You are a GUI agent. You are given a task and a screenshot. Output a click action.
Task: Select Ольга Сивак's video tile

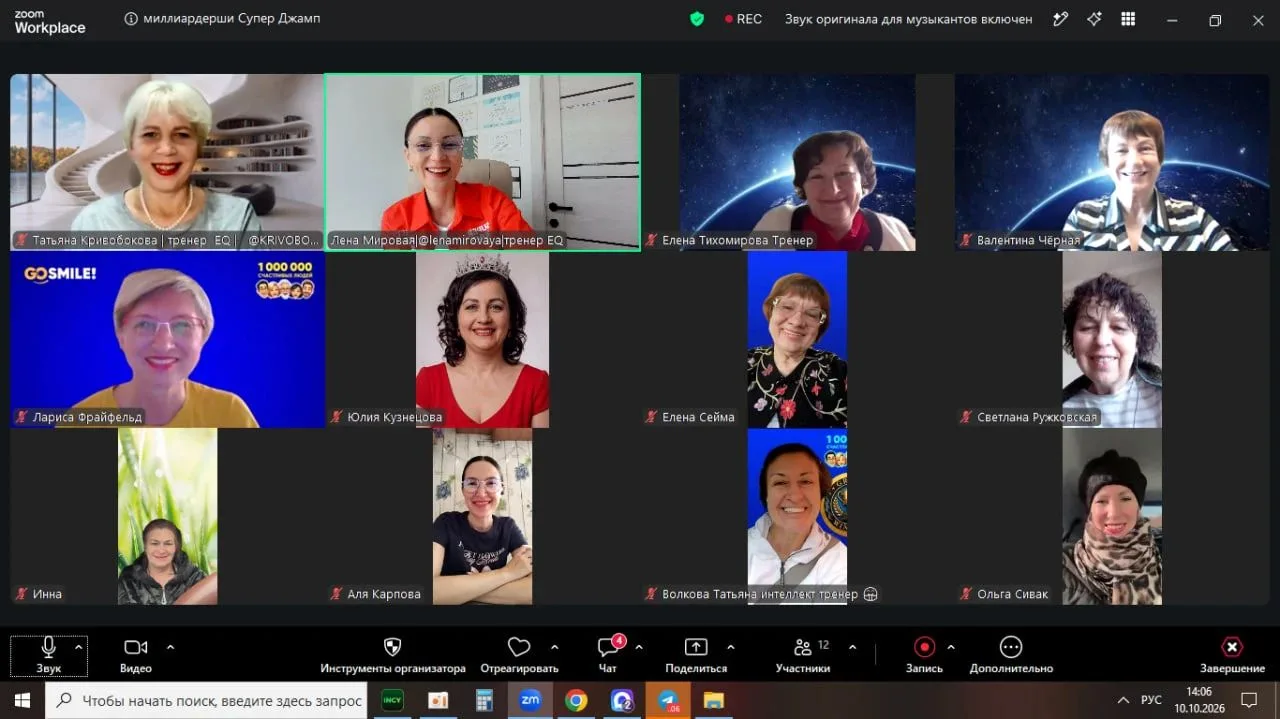click(x=1112, y=516)
